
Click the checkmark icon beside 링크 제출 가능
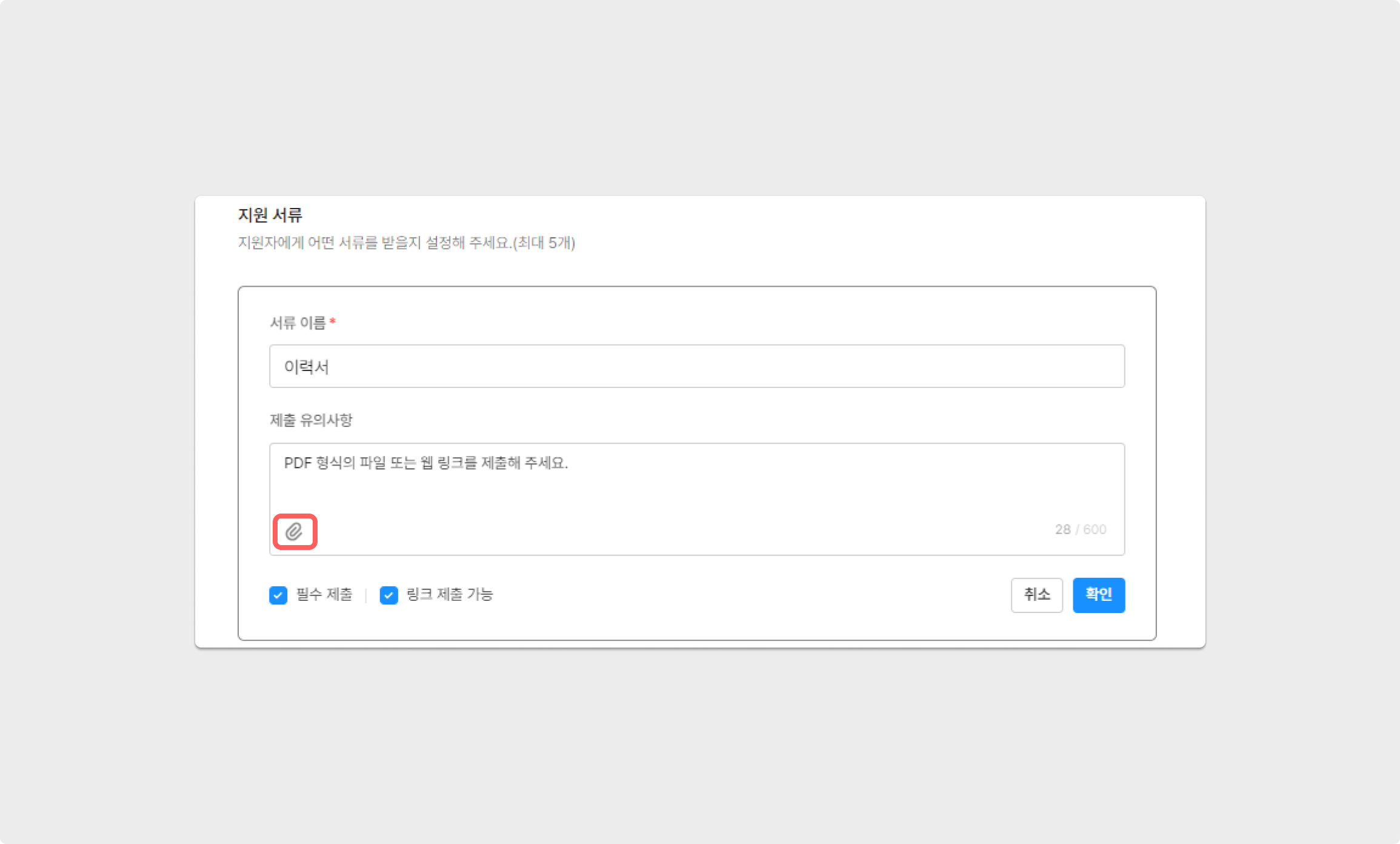388,595
